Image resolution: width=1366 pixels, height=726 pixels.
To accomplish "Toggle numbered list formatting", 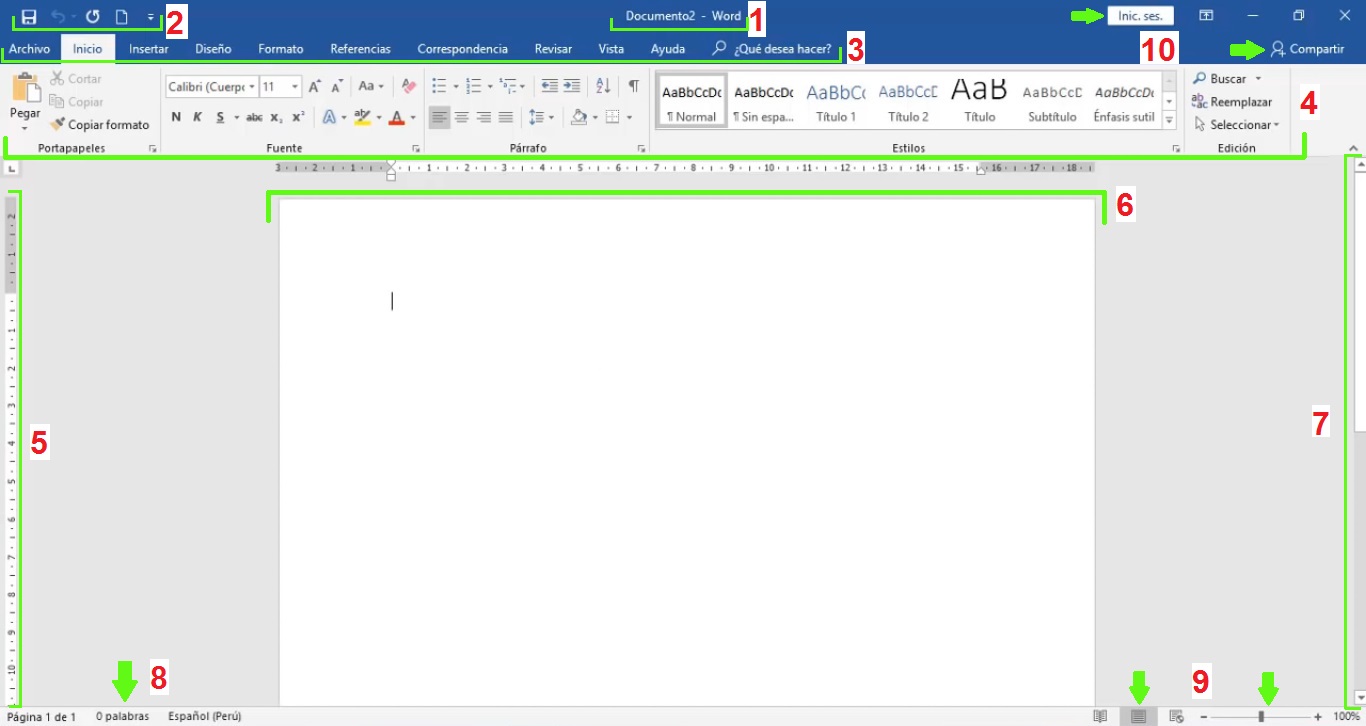I will (x=474, y=85).
